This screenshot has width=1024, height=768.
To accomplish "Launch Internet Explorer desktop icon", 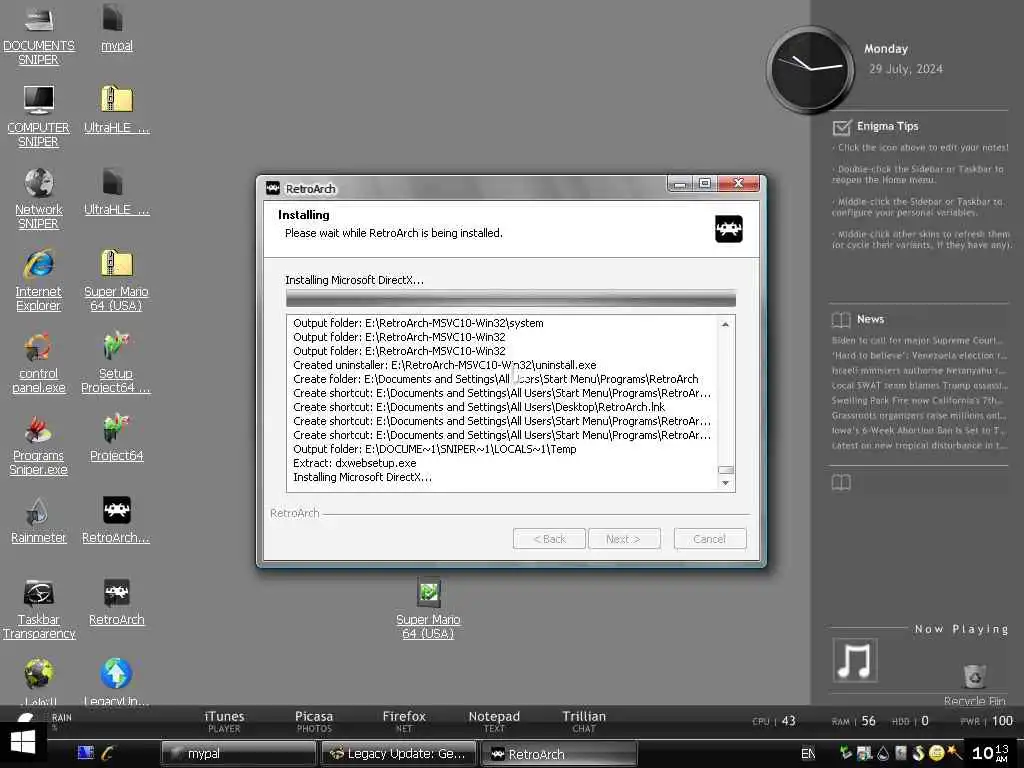I will pos(39,281).
